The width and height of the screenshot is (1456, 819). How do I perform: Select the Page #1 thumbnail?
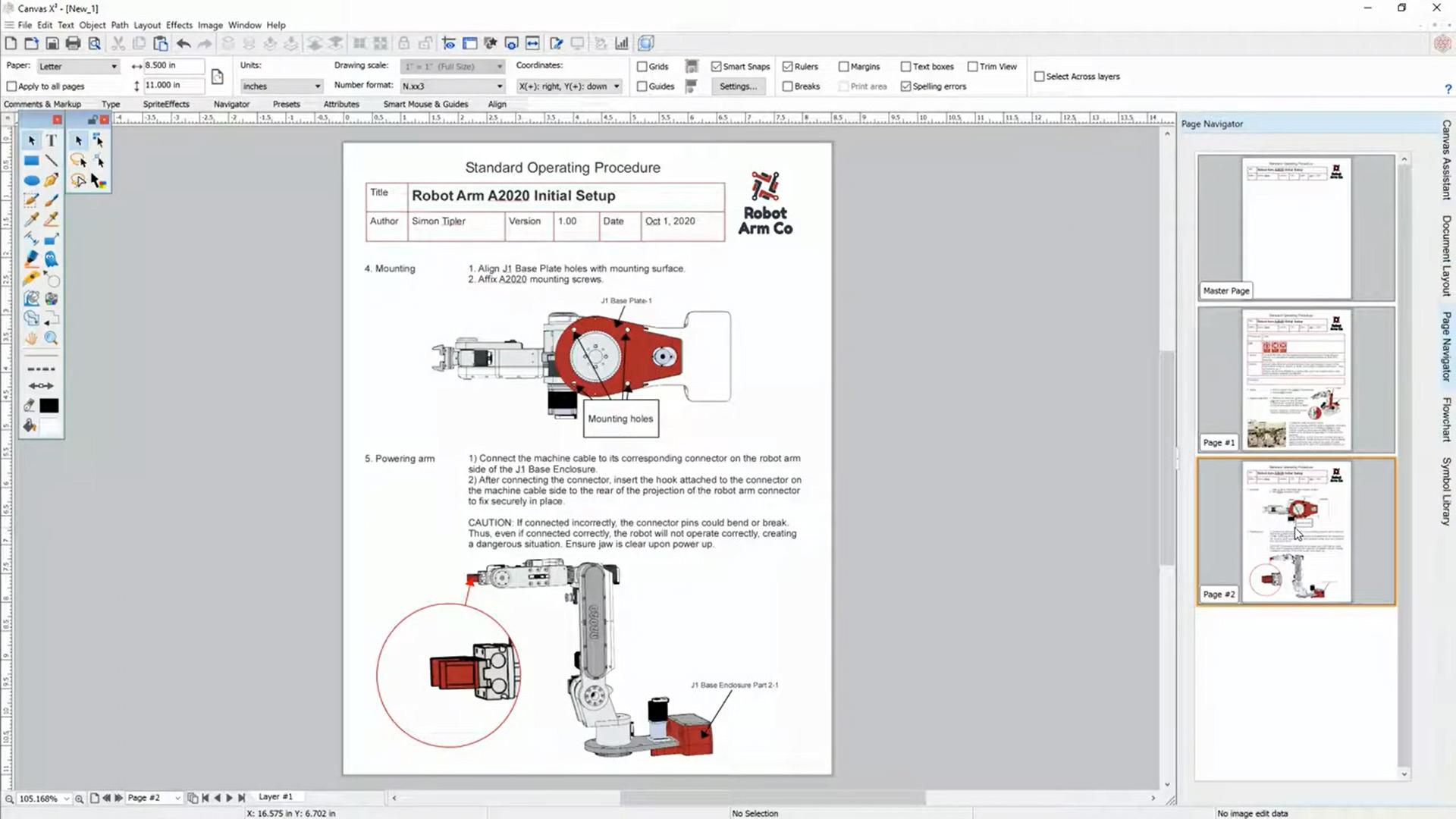[1296, 379]
